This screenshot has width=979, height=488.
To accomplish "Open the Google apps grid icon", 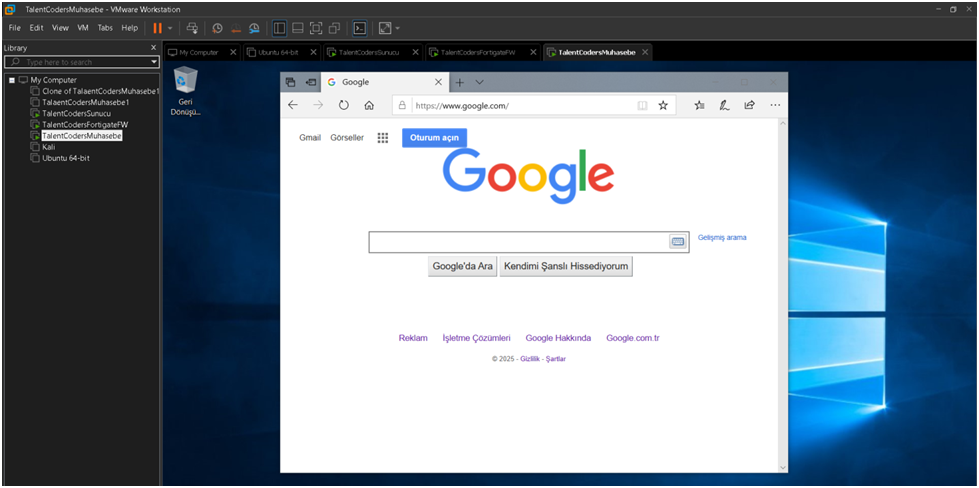I will click(x=383, y=138).
